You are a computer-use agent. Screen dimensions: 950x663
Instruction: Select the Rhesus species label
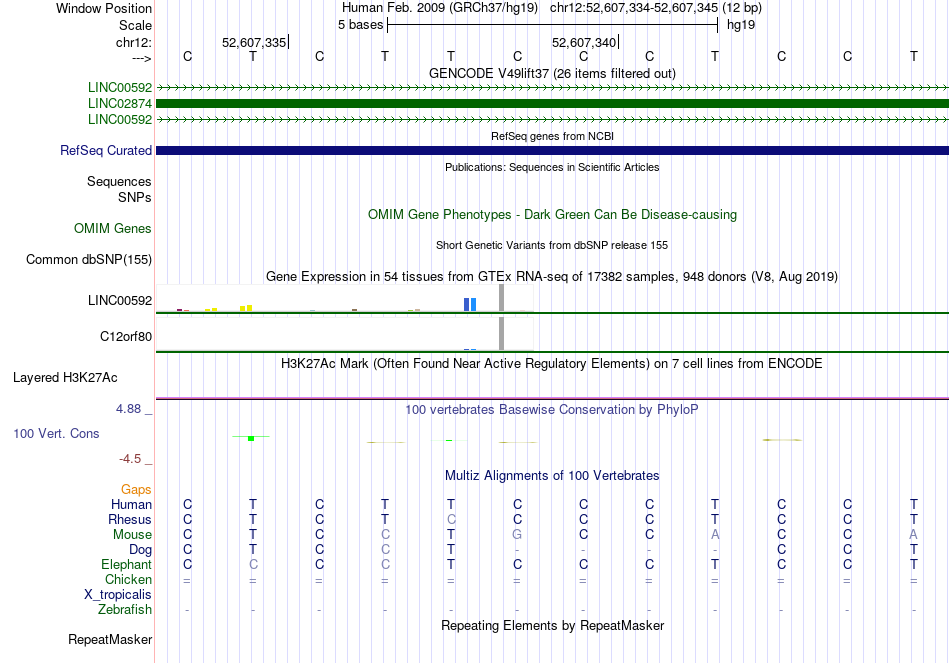click(x=130, y=519)
